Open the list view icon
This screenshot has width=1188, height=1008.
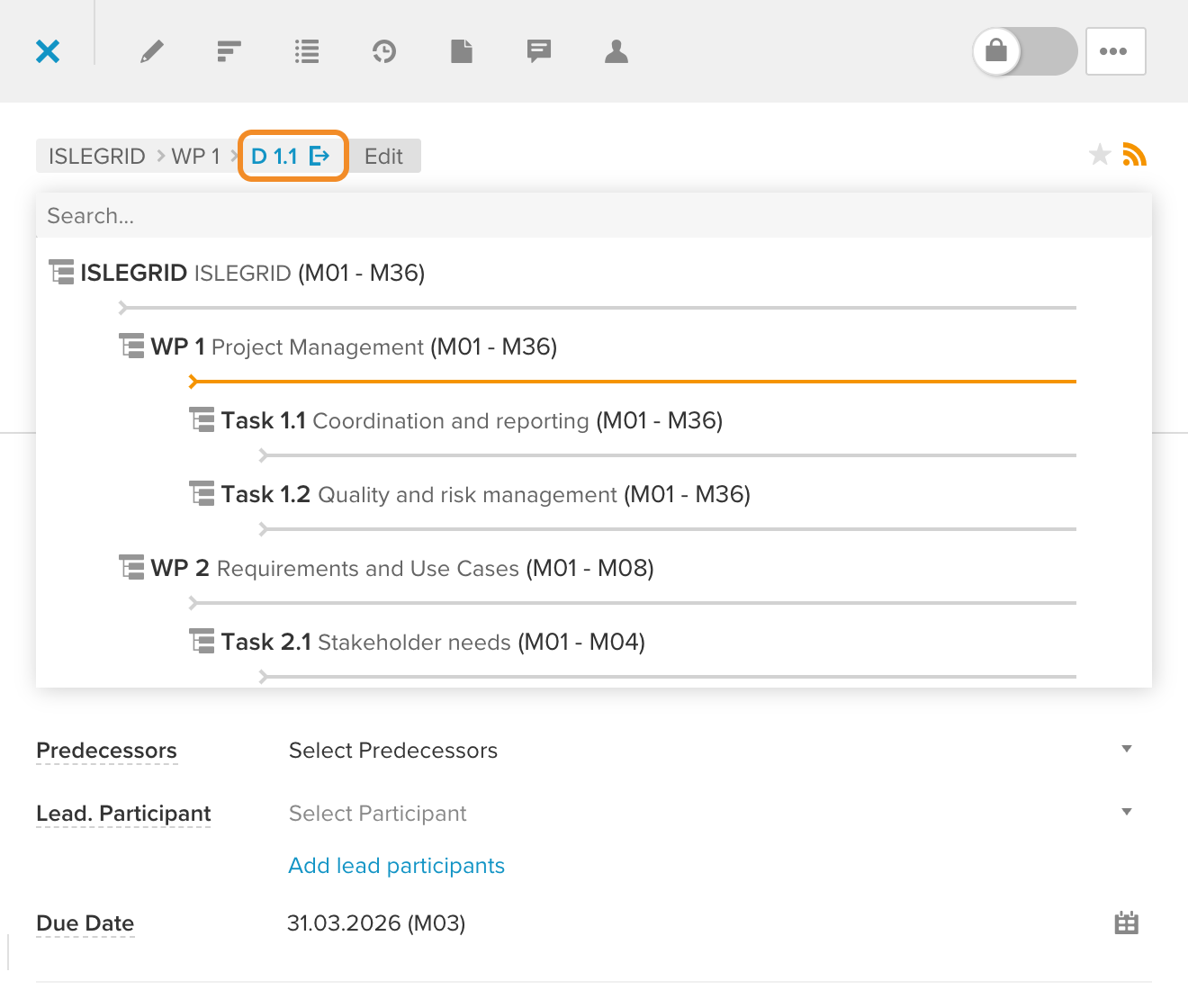point(307,51)
